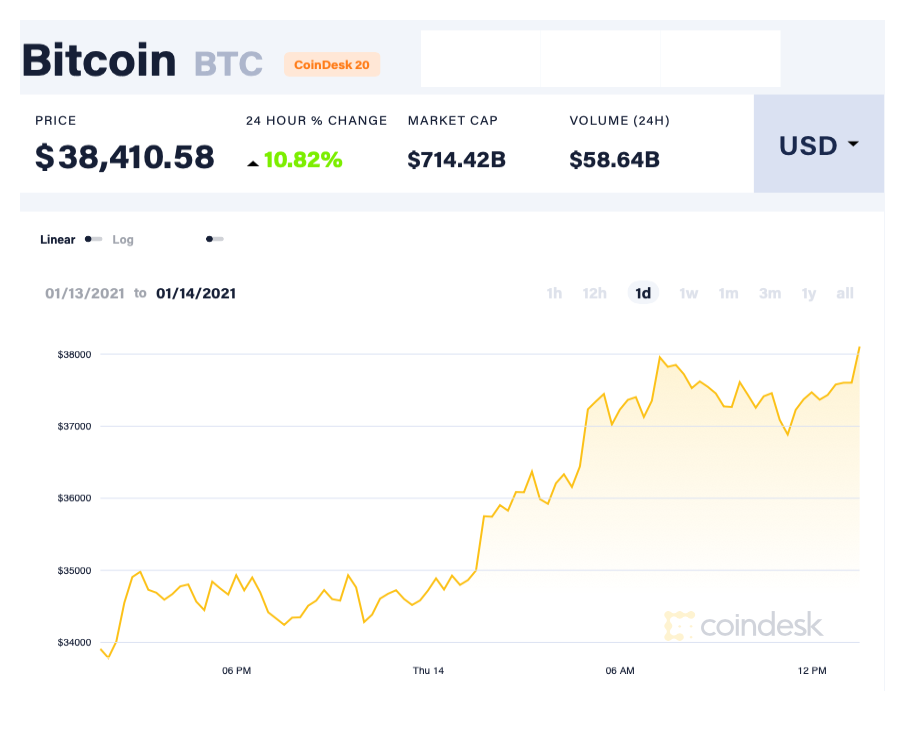905x751 pixels.
Task: Click the CoinDesk watermark logo on the chart
Action: tap(744, 625)
